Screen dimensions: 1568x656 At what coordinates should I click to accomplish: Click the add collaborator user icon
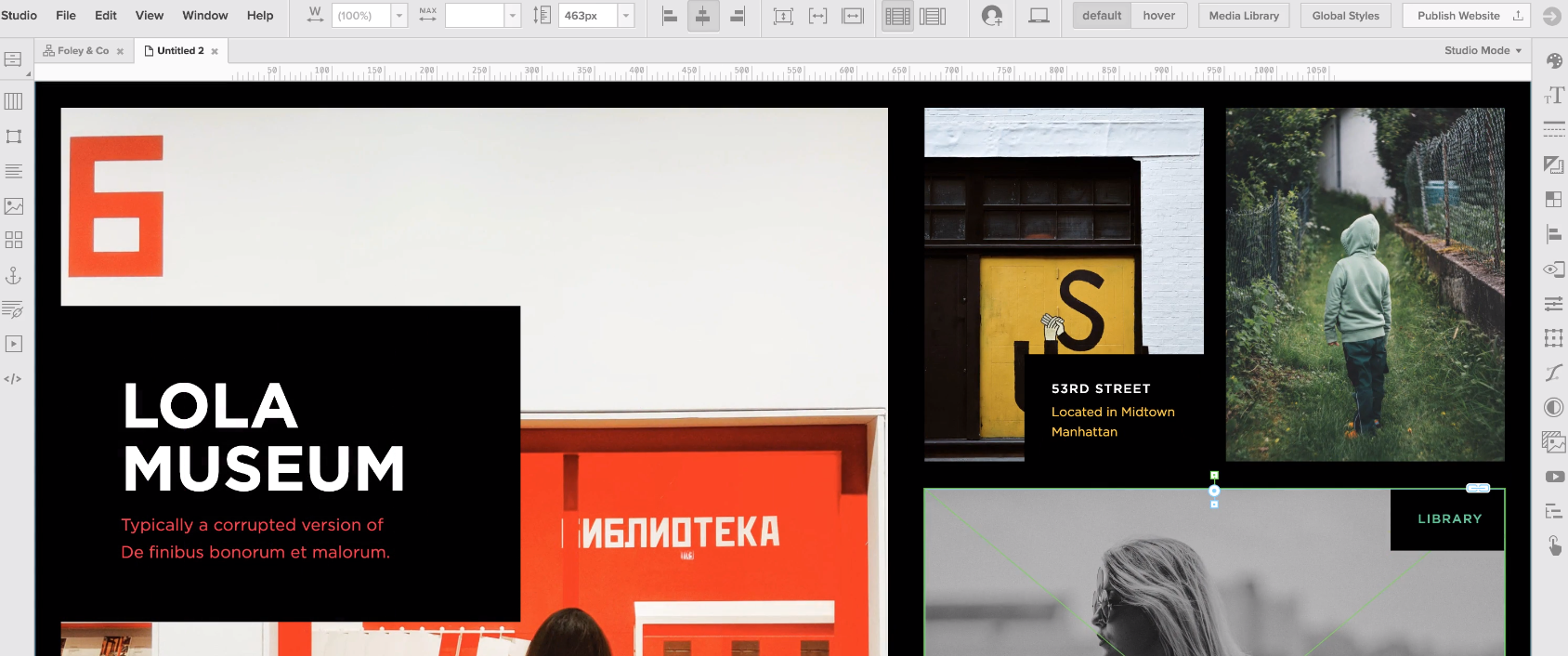(x=992, y=16)
